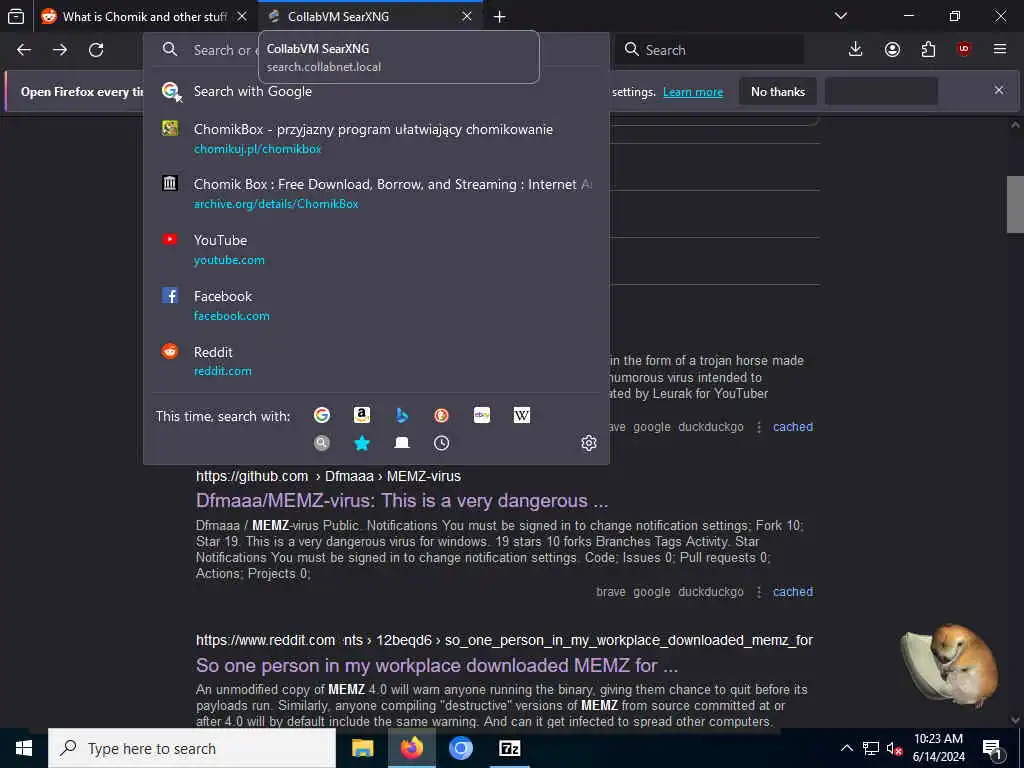
Task: Click the toolbar Search box
Action: pos(709,50)
